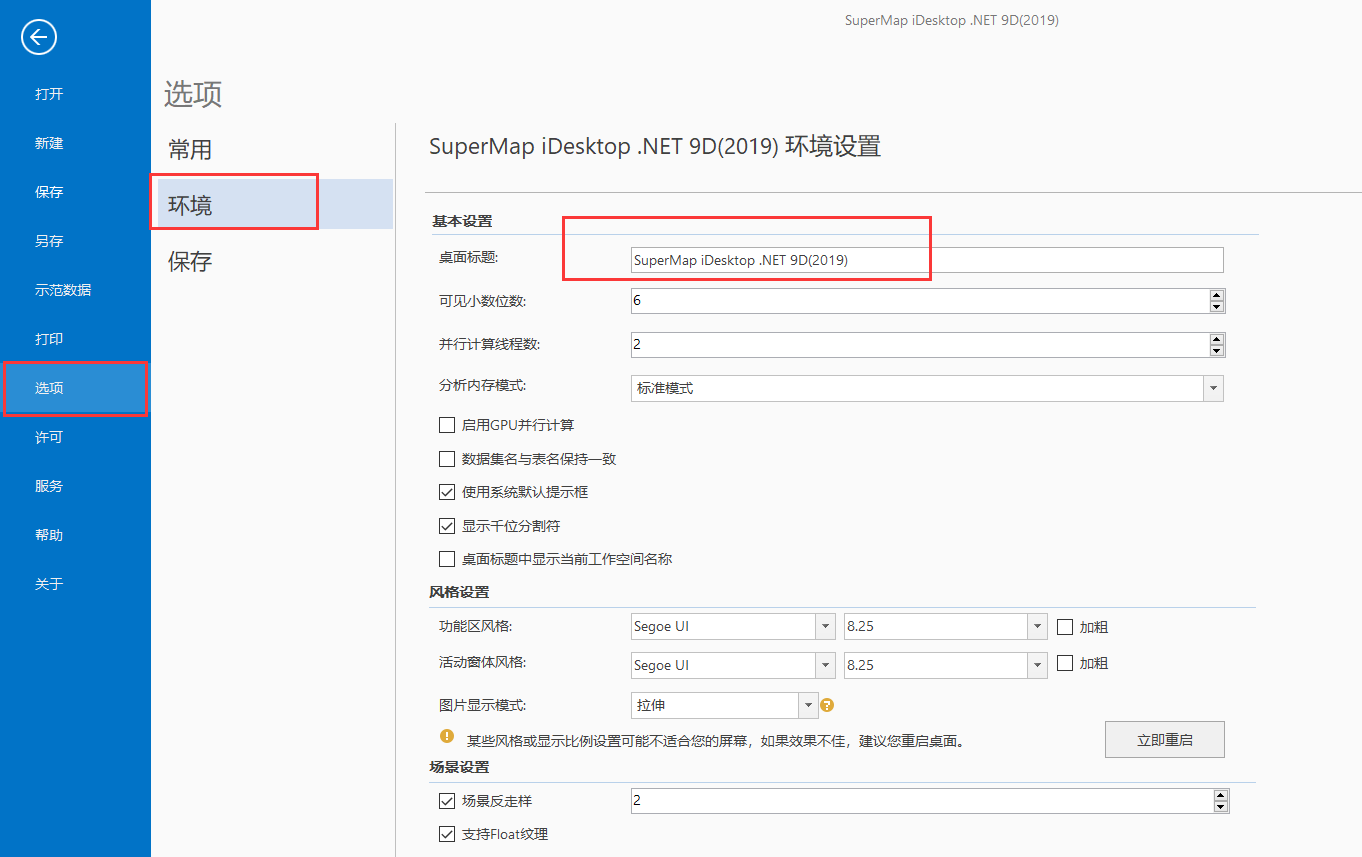Uncheck 显示千位分割符 checkbox
The height and width of the screenshot is (857, 1362).
pos(447,526)
